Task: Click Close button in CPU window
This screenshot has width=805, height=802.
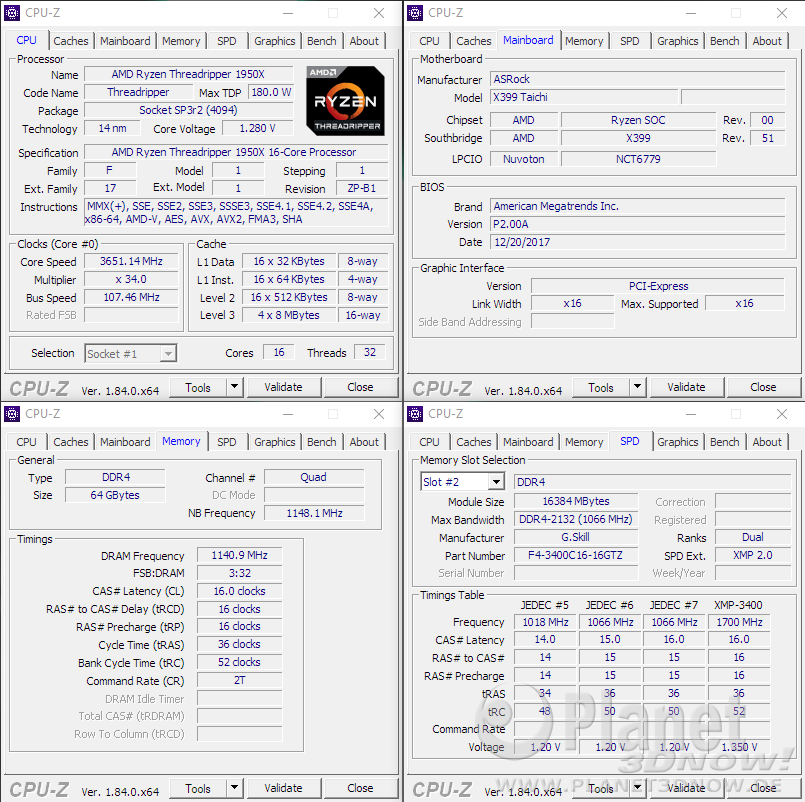Action: point(360,387)
